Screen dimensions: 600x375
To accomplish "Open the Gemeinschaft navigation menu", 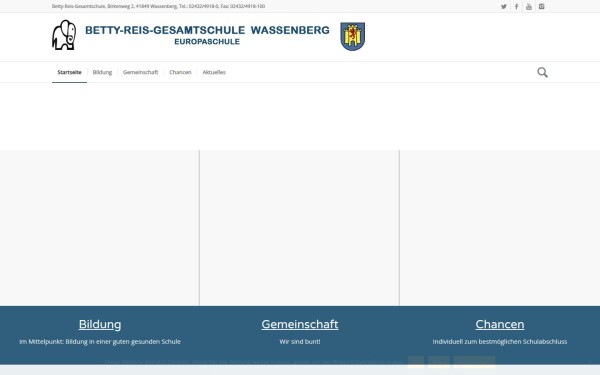I will pyautogui.click(x=140, y=72).
